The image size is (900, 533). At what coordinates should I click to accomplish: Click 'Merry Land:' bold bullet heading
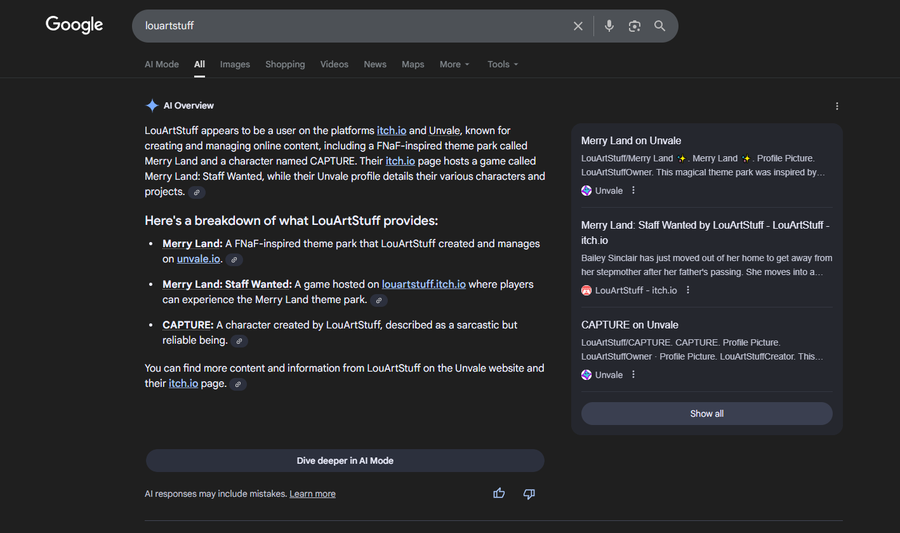tap(192, 244)
